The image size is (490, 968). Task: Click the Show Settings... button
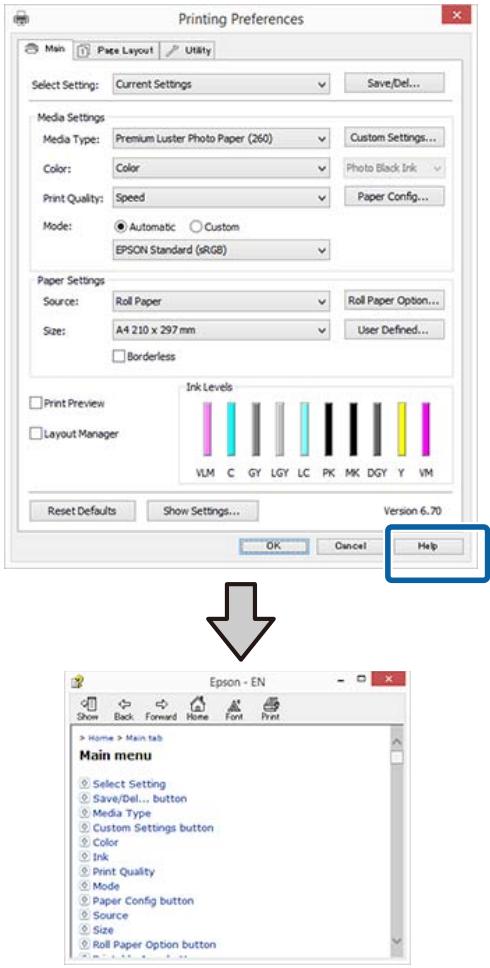pyautogui.click(x=201, y=511)
